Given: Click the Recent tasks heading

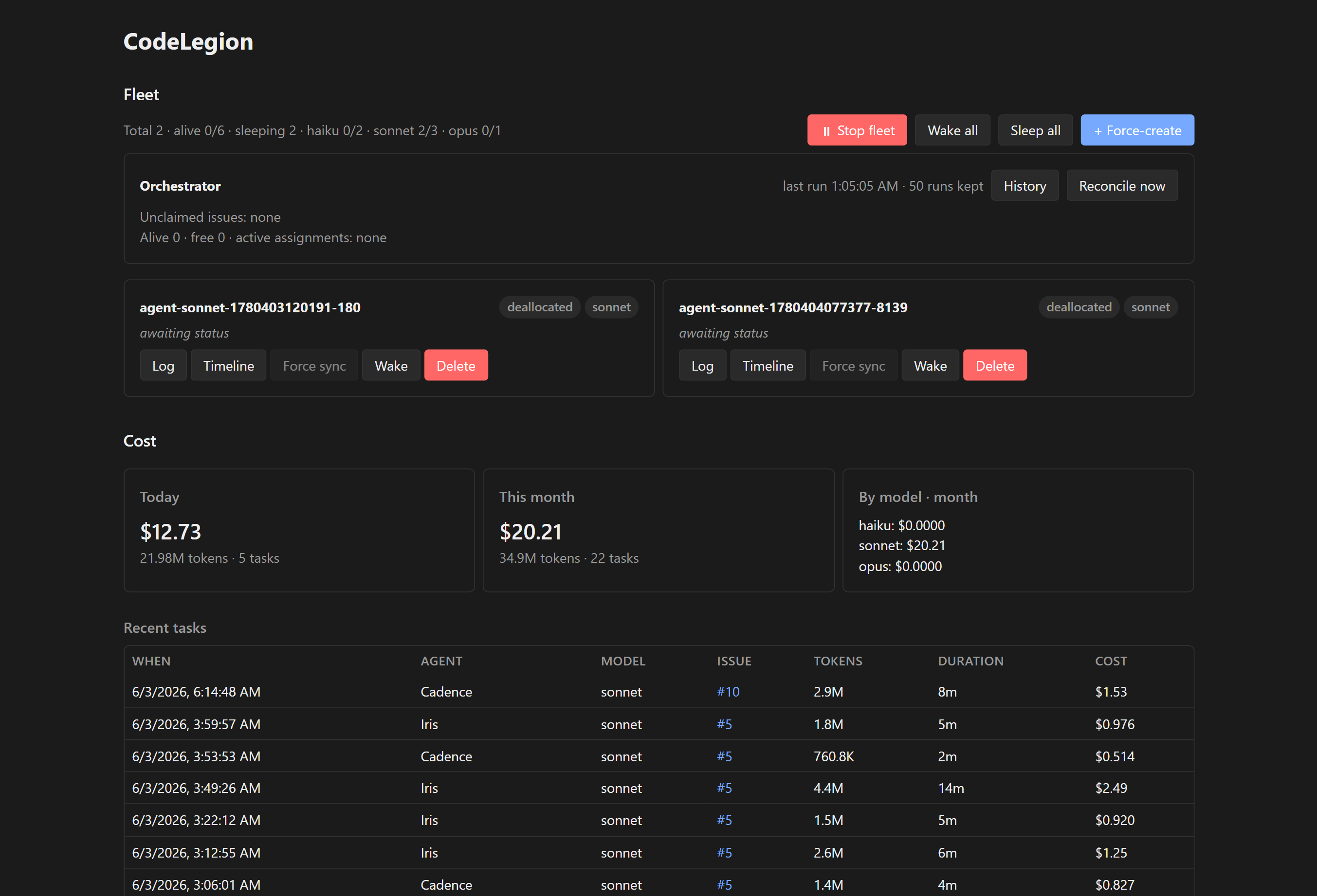Looking at the screenshot, I should click(x=165, y=627).
